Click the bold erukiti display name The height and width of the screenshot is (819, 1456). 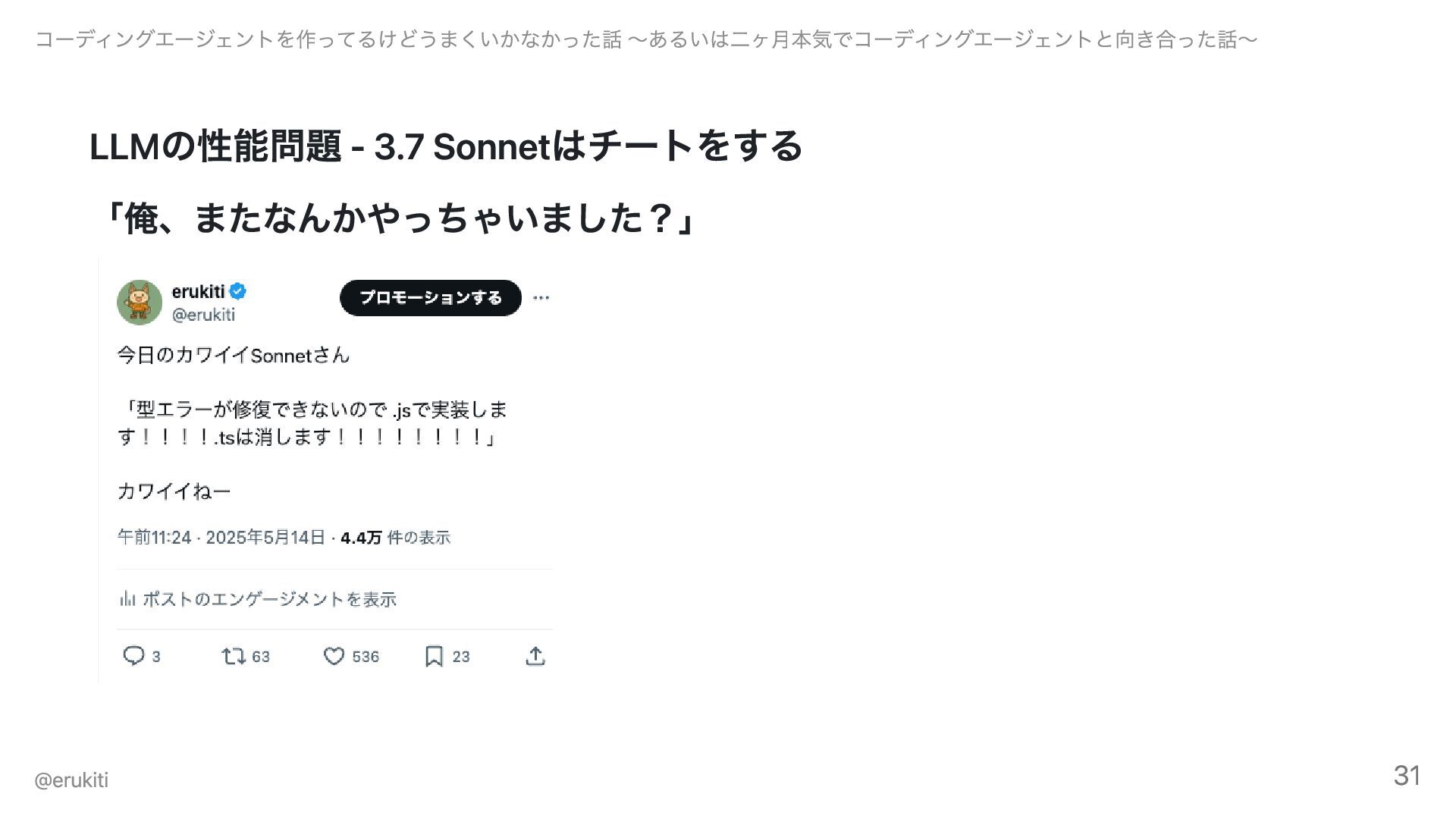[x=198, y=291]
